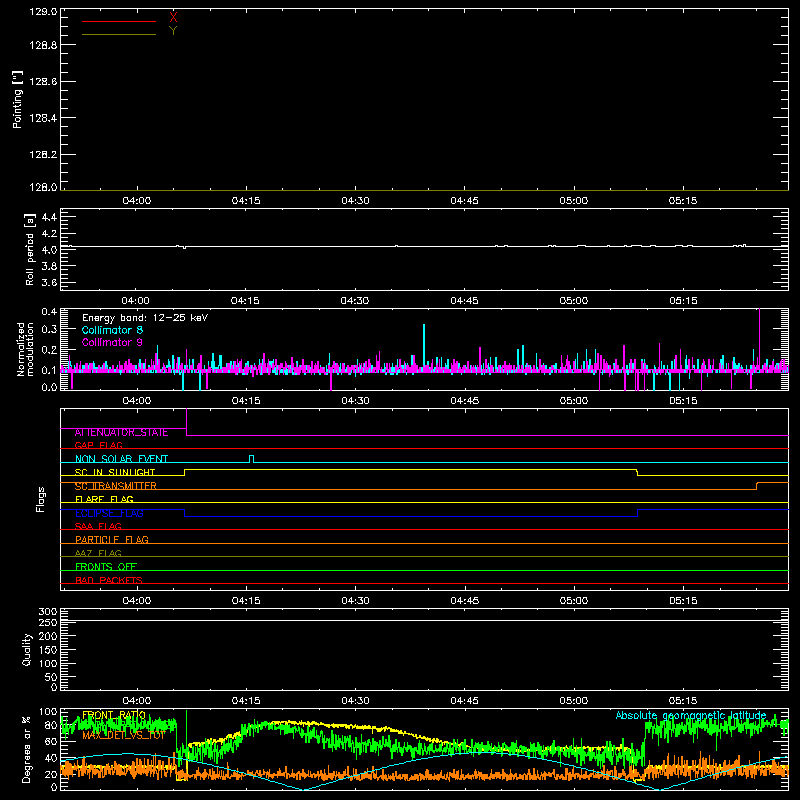Click the FRONTS_OFF flag label
The height and width of the screenshot is (800, 800).
point(106,567)
